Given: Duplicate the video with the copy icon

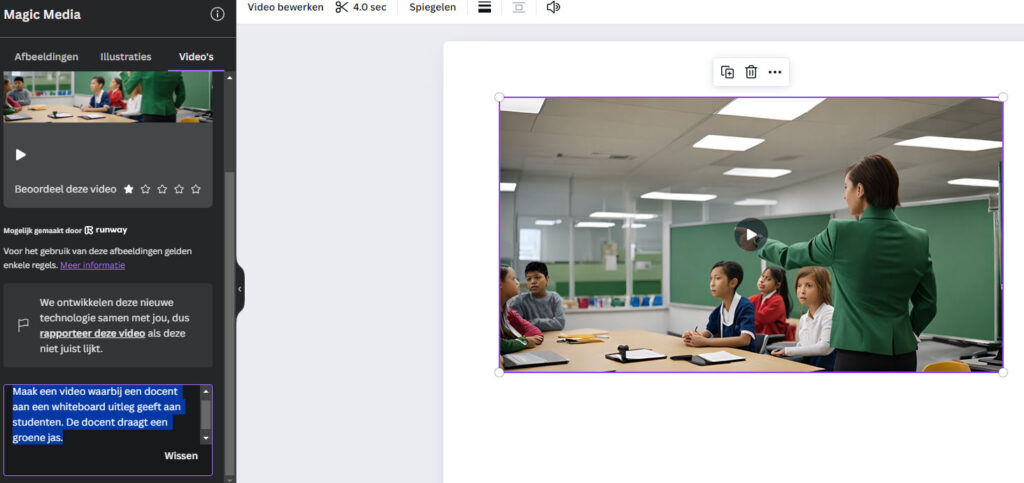Looking at the screenshot, I should [x=728, y=72].
